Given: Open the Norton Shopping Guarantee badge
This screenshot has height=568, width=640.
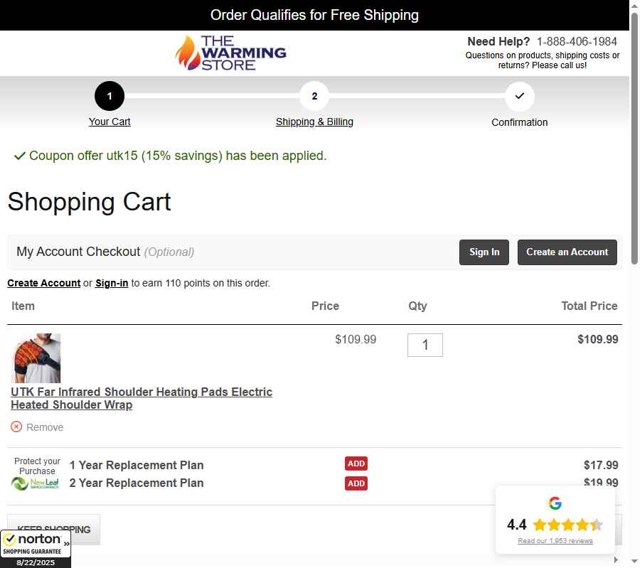Looking at the screenshot, I should pyautogui.click(x=36, y=549).
